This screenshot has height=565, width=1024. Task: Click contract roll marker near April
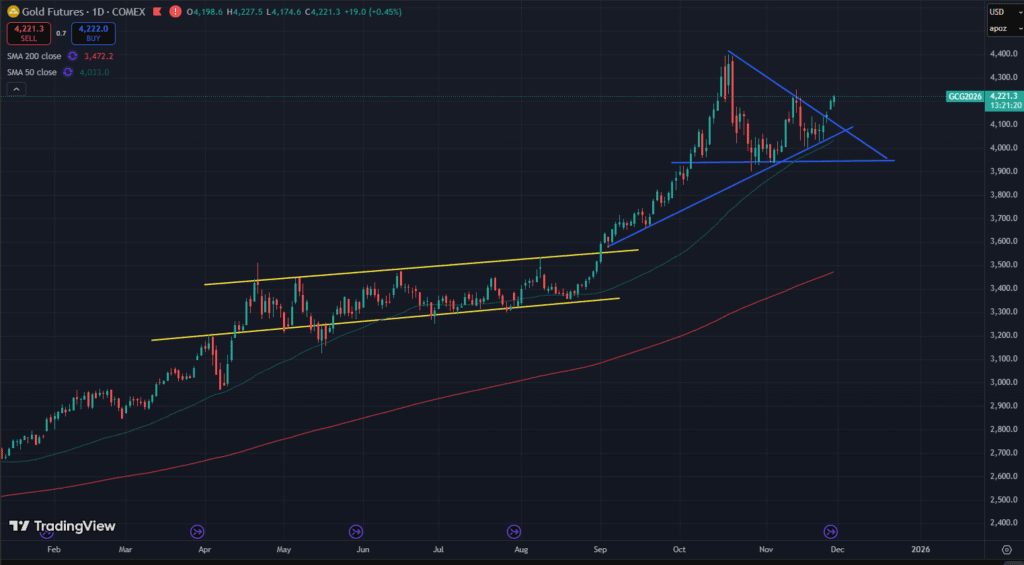pyautogui.click(x=196, y=531)
